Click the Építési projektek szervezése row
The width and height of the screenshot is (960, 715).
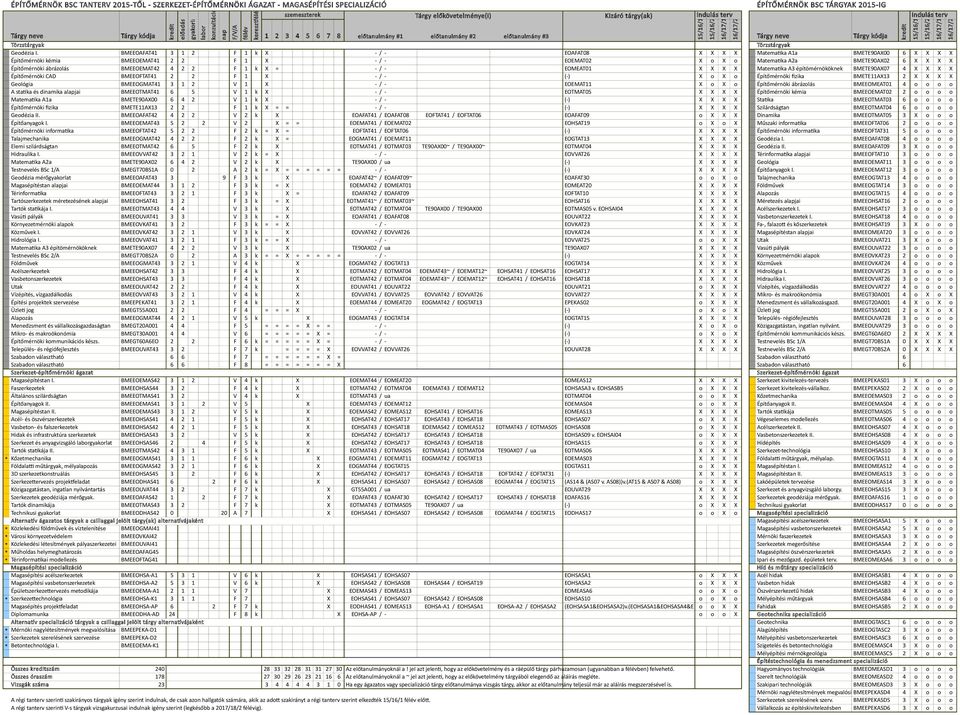tap(45, 303)
